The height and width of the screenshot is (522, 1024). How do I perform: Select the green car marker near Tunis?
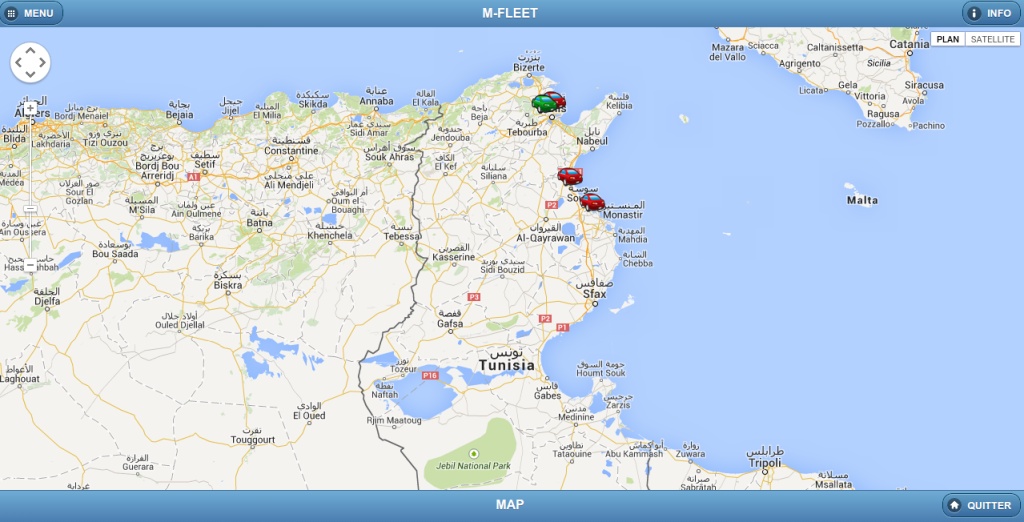tap(543, 103)
